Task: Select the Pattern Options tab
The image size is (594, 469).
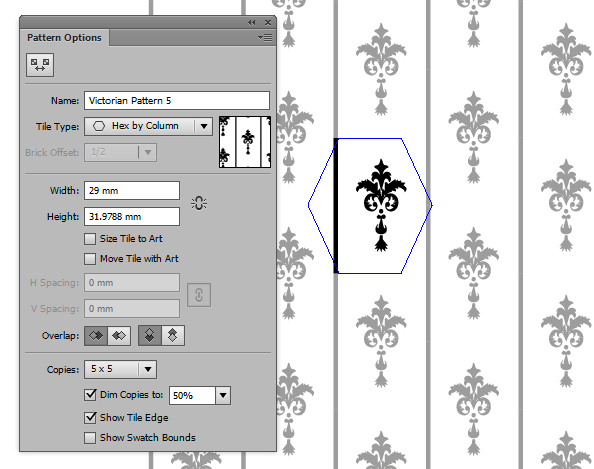Action: click(64, 38)
